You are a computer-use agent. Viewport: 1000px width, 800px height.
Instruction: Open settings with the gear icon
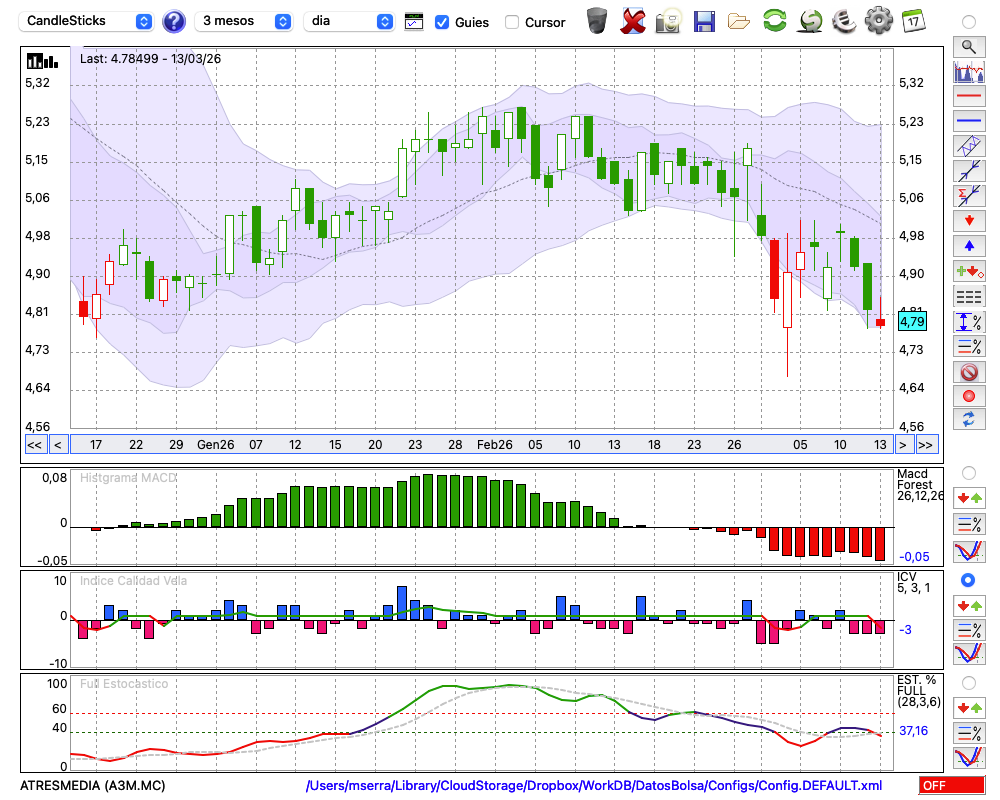[x=879, y=21]
